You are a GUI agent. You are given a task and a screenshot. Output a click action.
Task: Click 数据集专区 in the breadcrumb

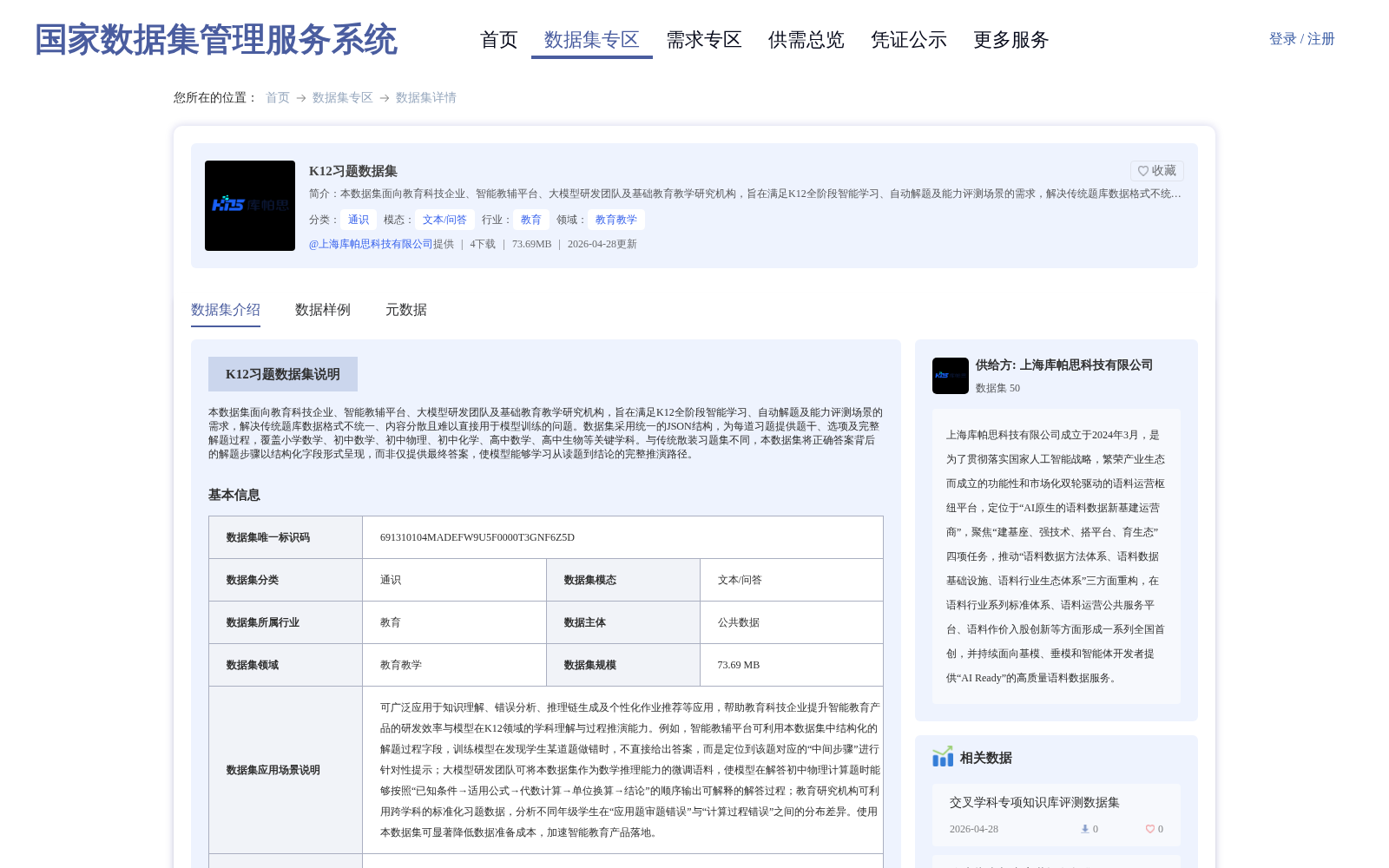pos(343,98)
